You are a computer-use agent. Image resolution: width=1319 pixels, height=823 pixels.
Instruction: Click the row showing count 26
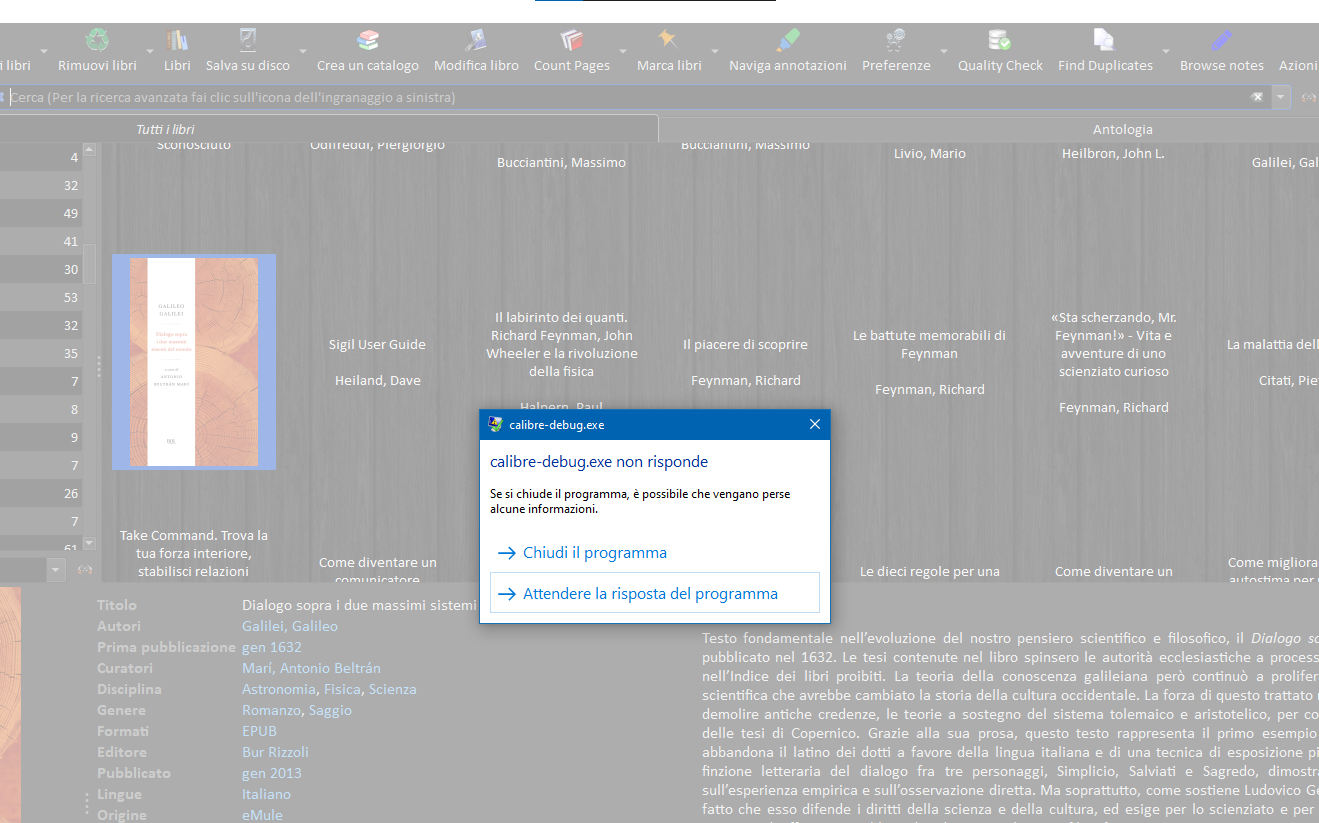41,493
